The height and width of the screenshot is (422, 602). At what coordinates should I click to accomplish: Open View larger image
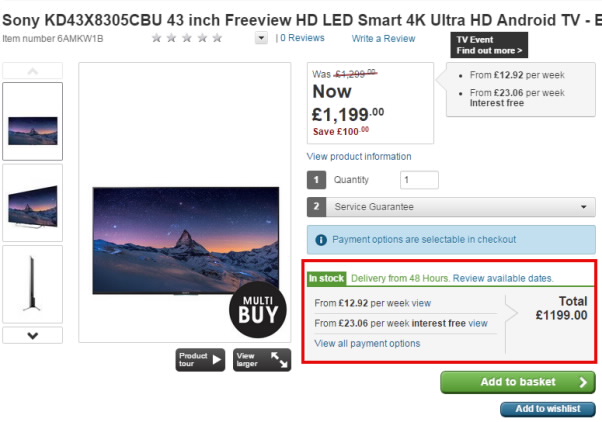click(x=260, y=360)
